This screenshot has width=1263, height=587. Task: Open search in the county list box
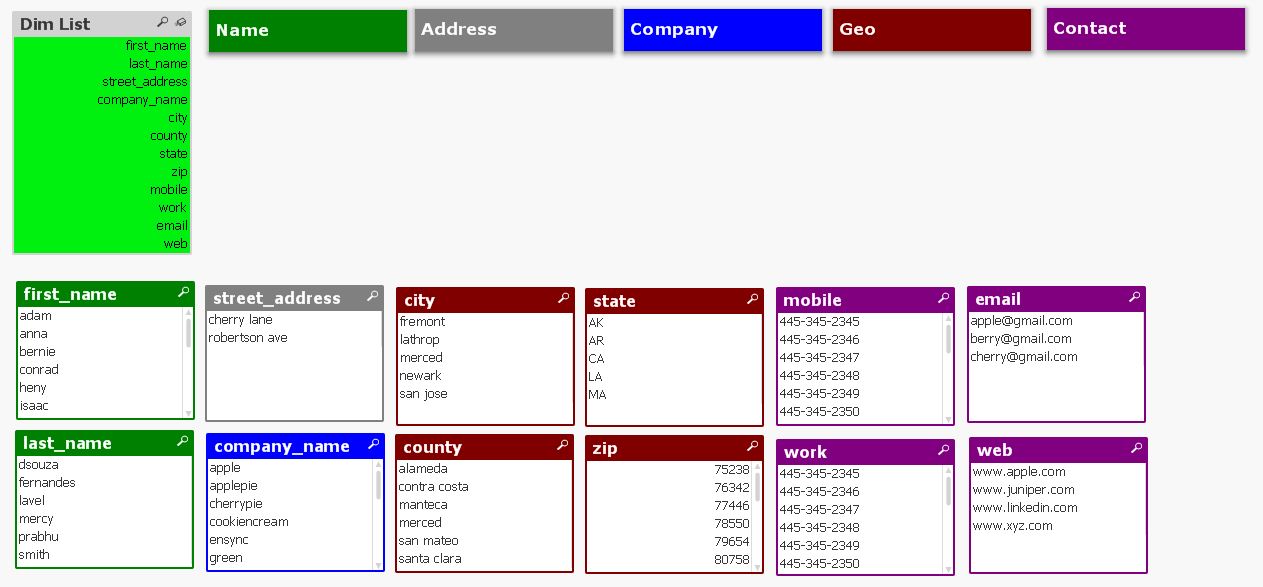pyautogui.click(x=561, y=447)
